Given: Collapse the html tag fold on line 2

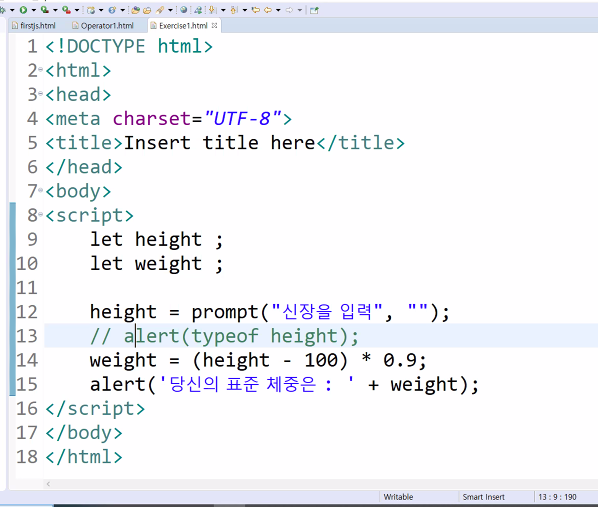Looking at the screenshot, I should click(40, 70).
